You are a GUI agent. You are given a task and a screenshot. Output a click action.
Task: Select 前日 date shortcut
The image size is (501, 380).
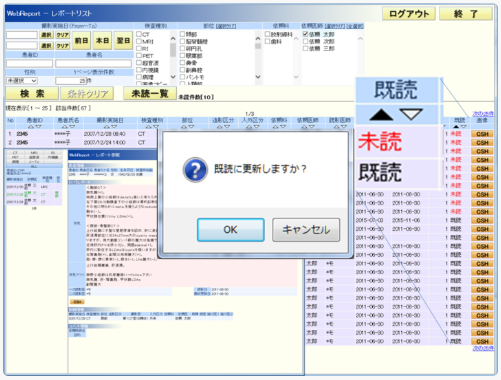pos(82,41)
